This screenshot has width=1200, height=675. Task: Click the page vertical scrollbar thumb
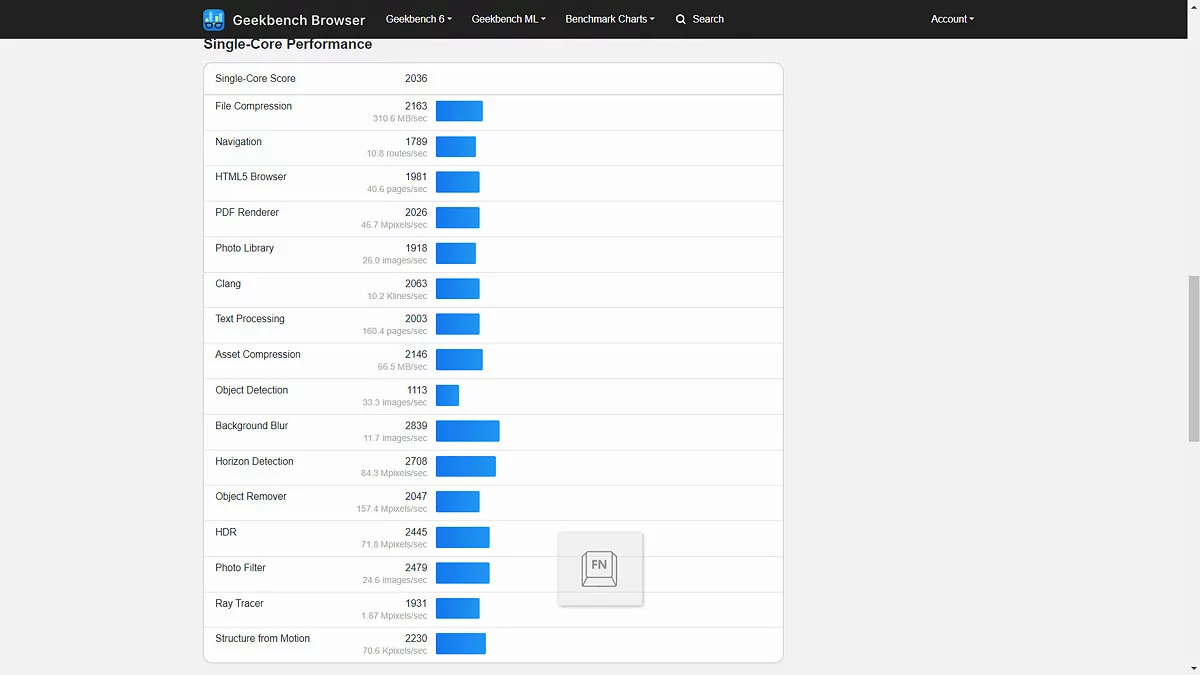1192,358
